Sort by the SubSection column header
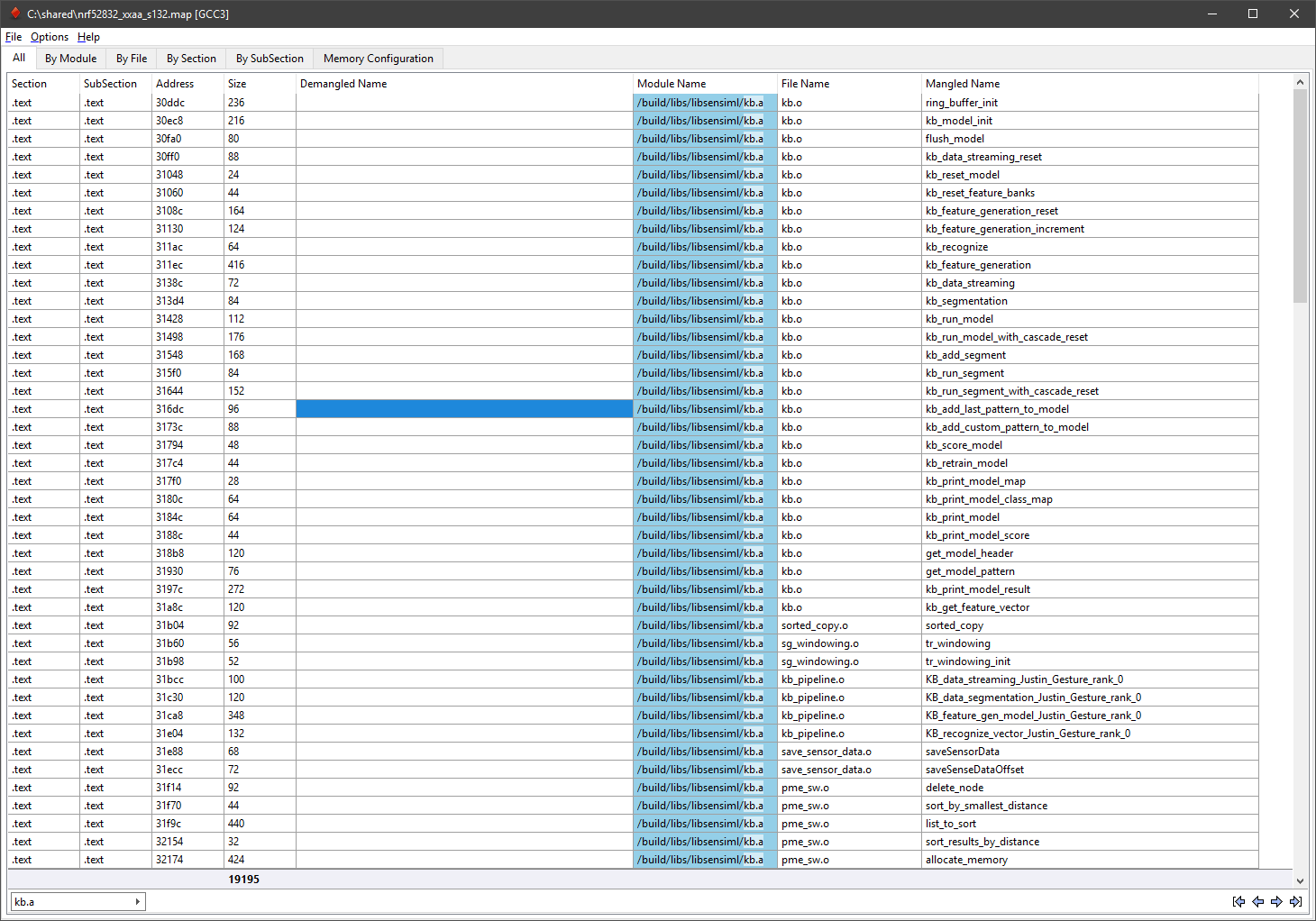1316x921 pixels. pyautogui.click(x=115, y=84)
